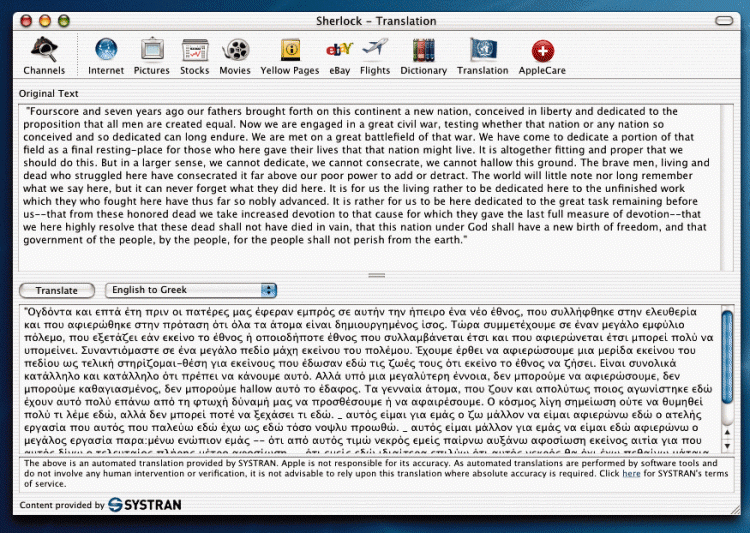
Task: Select the Translation flag icon
Action: click(483, 50)
